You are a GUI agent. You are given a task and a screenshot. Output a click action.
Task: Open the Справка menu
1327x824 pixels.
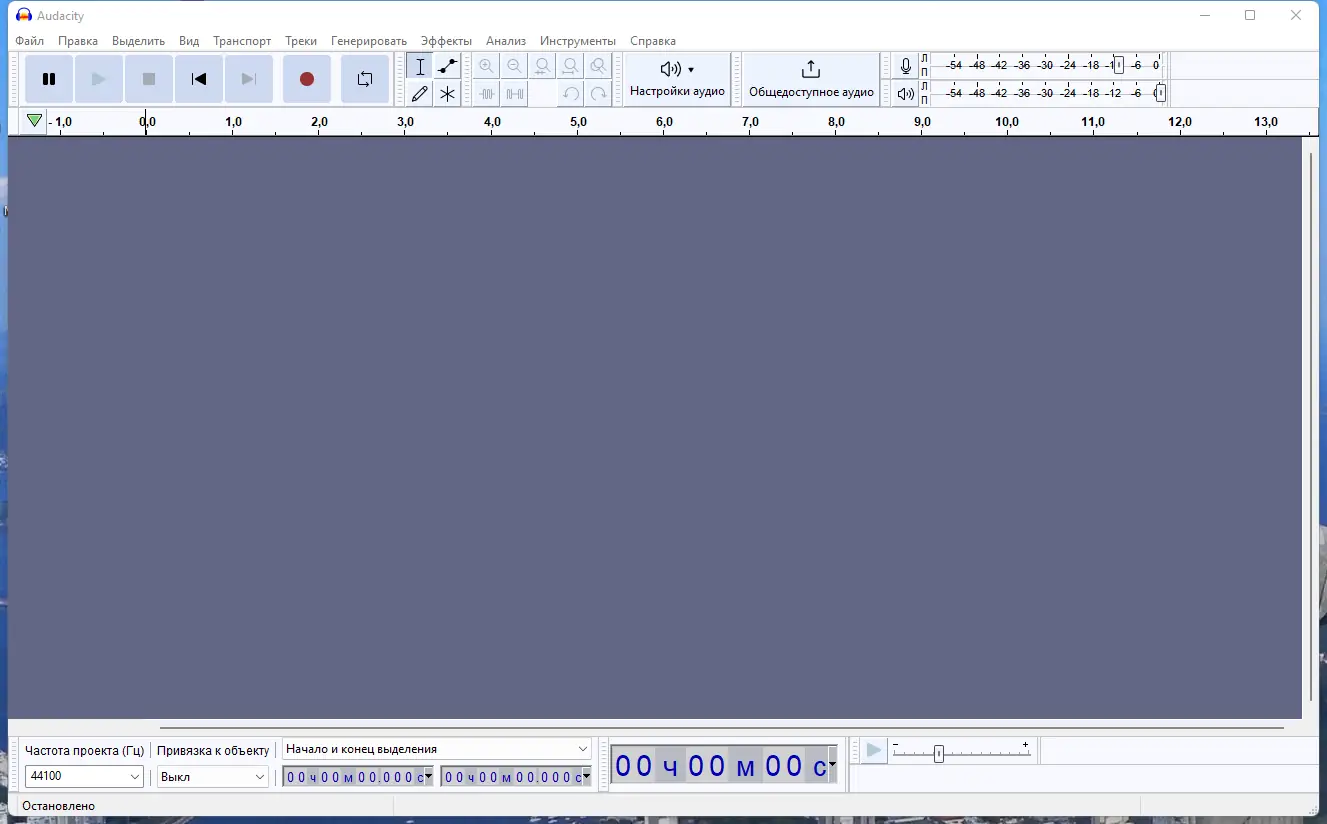pos(653,41)
